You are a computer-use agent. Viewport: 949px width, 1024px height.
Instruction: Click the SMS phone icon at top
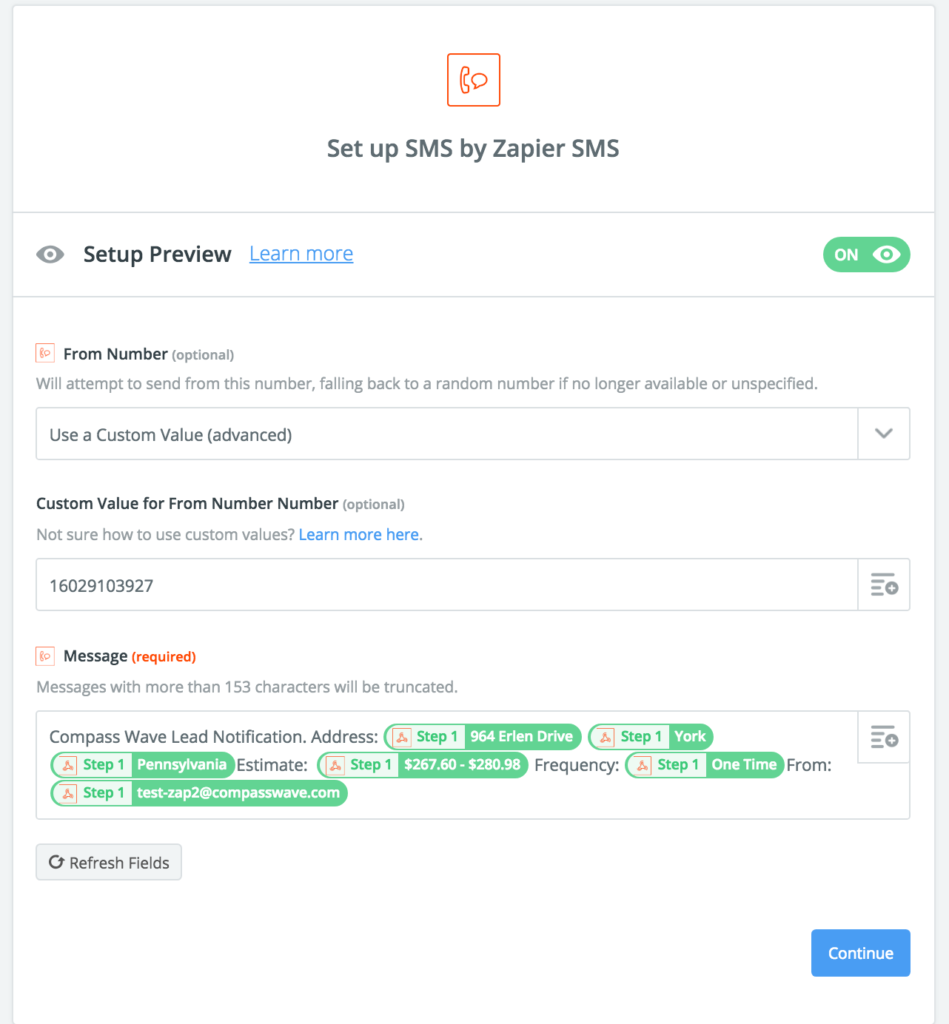point(473,80)
